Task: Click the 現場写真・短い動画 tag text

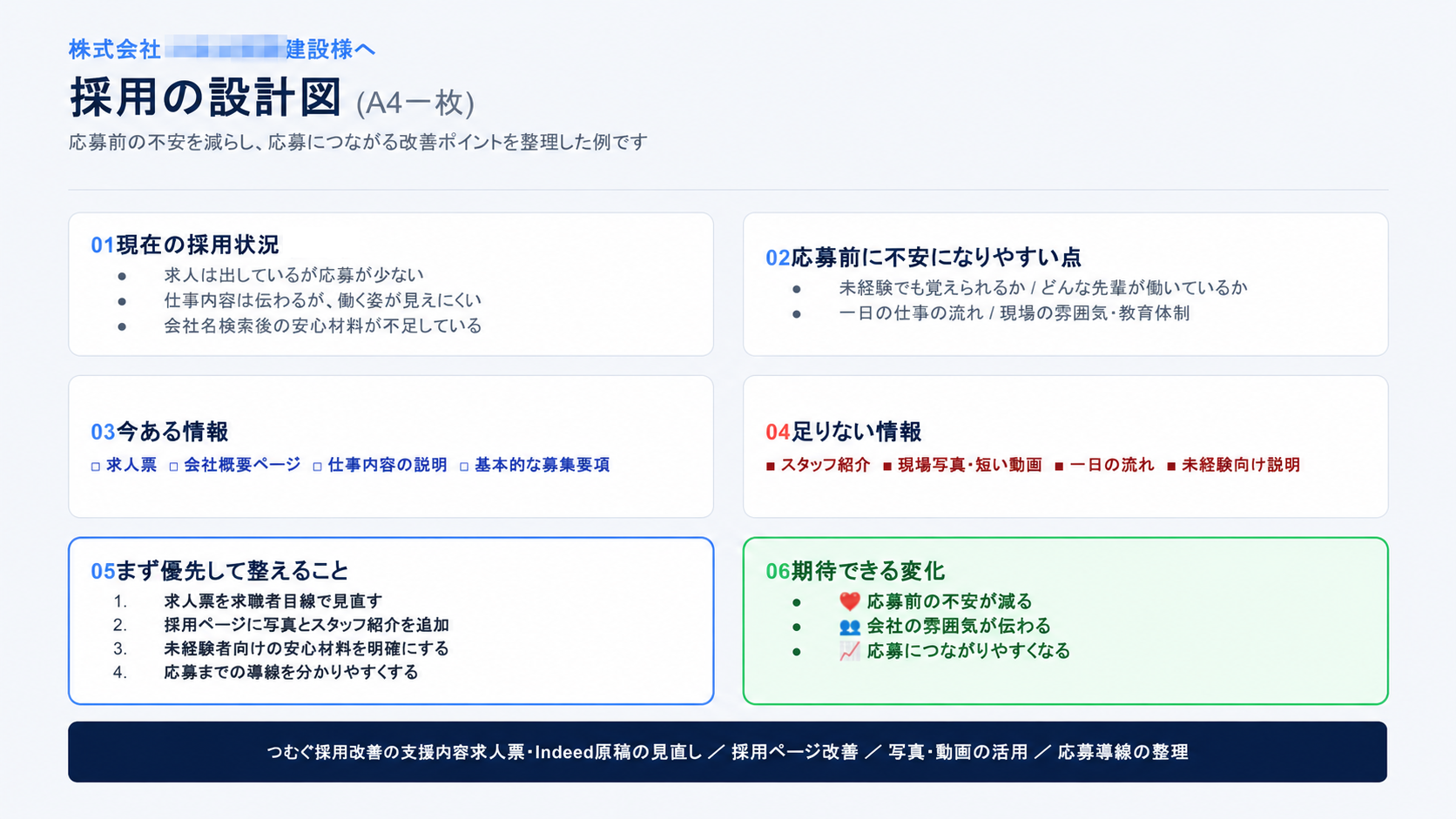Action: [970, 466]
